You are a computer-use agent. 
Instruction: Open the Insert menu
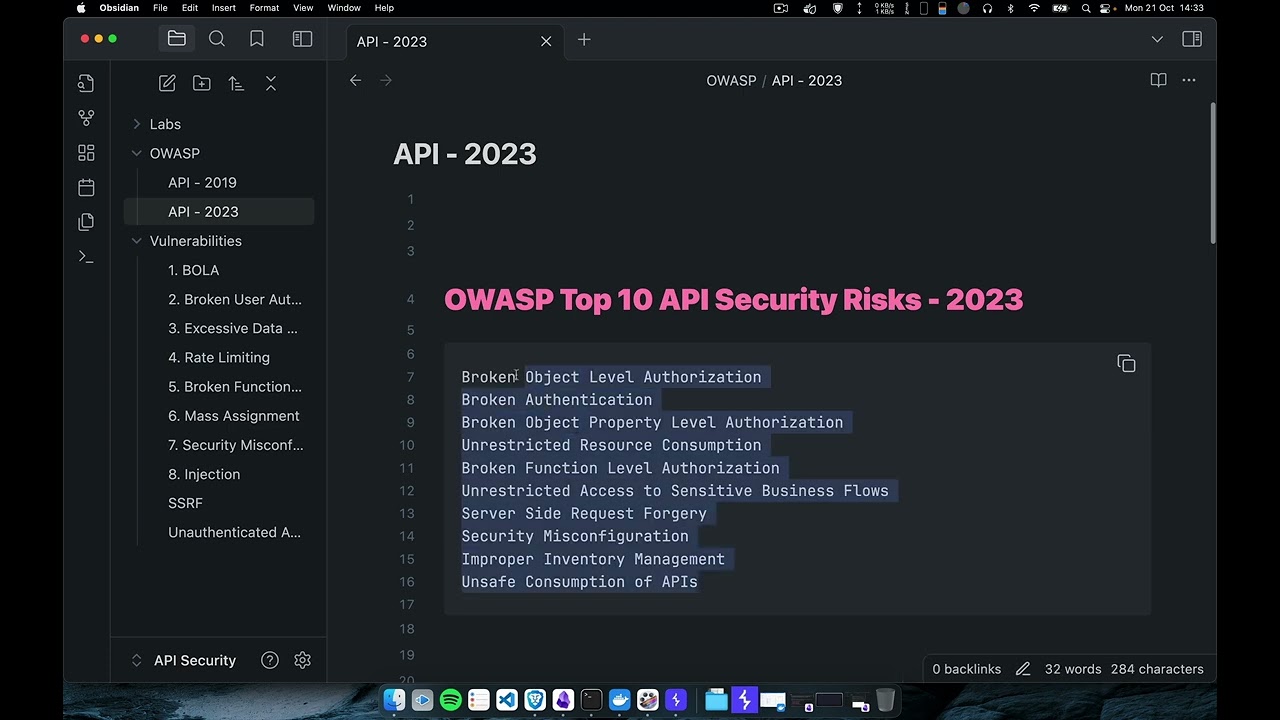[x=224, y=8]
